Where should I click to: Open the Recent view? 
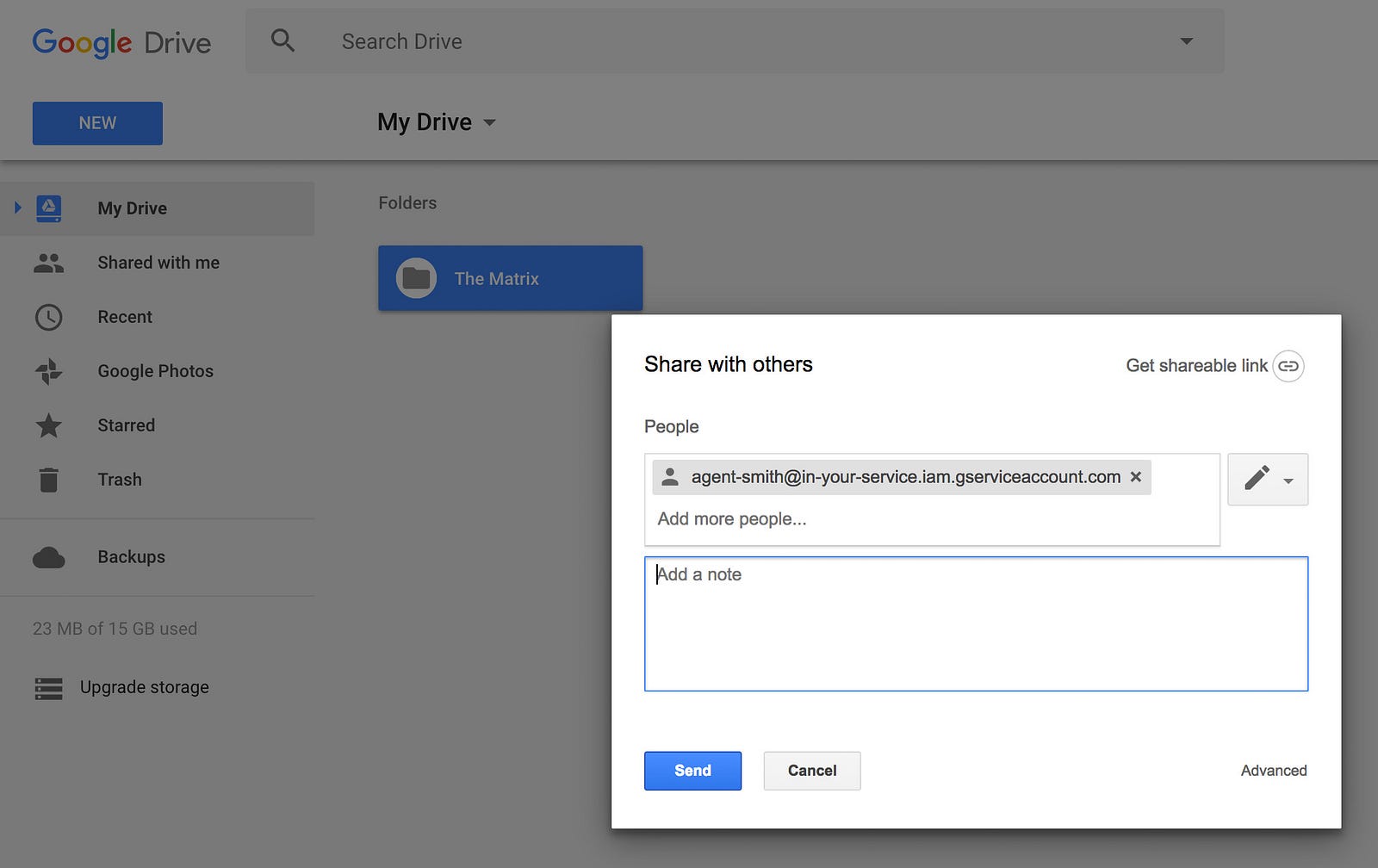click(125, 317)
